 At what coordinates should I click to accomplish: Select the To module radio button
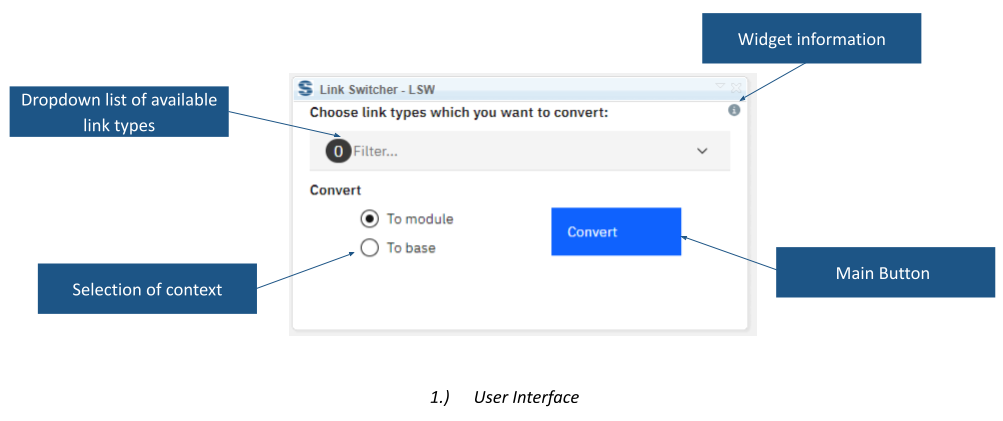click(x=370, y=219)
